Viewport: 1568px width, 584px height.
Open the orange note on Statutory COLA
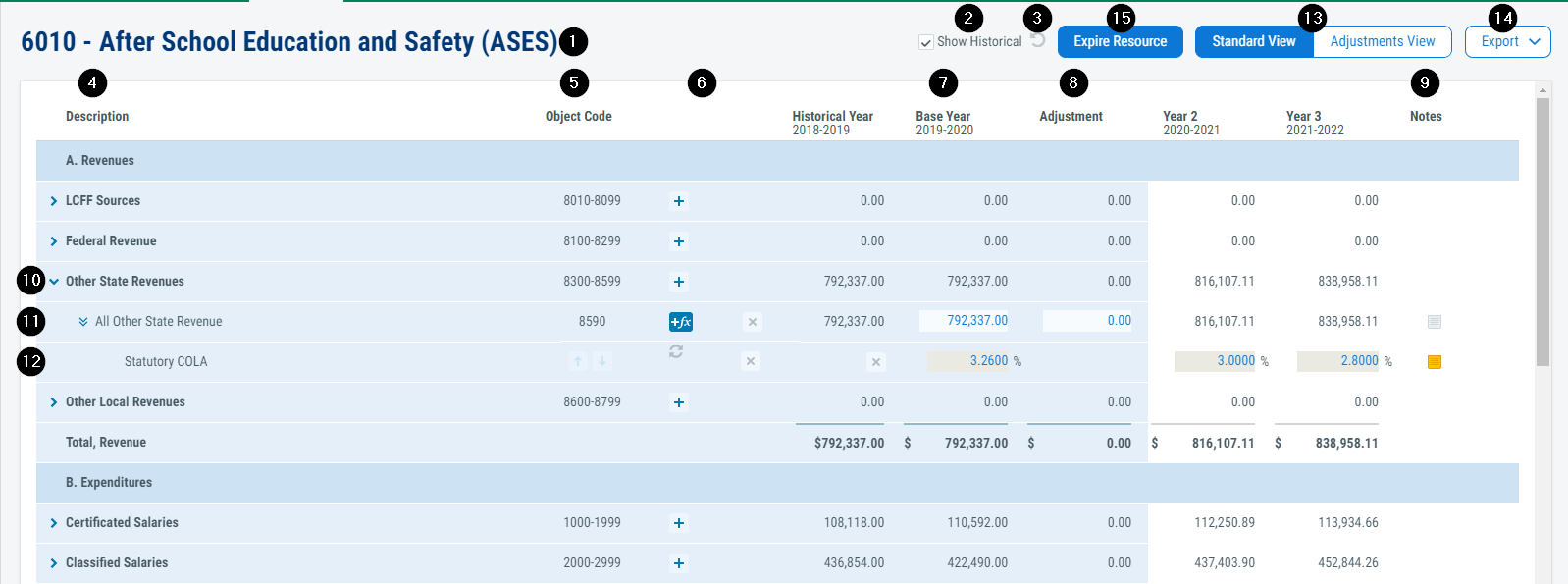point(1435,362)
